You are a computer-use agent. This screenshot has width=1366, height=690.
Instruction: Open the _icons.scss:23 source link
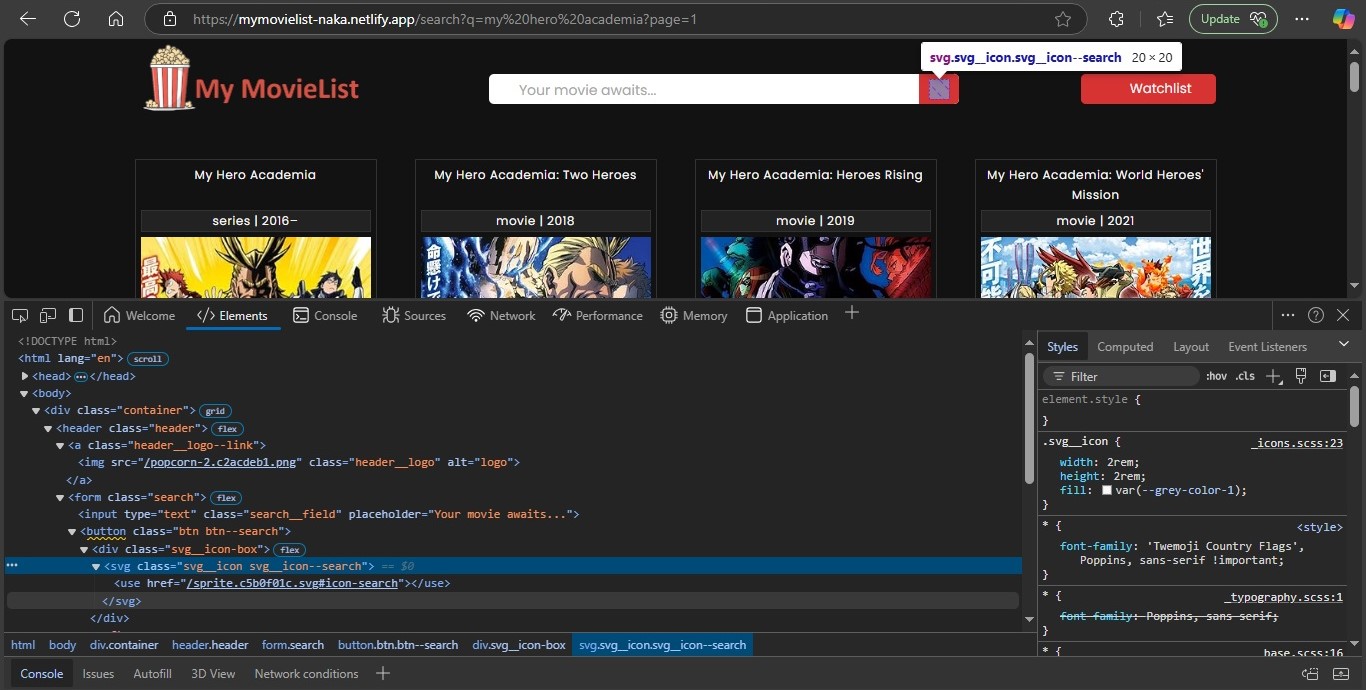[1296, 442]
